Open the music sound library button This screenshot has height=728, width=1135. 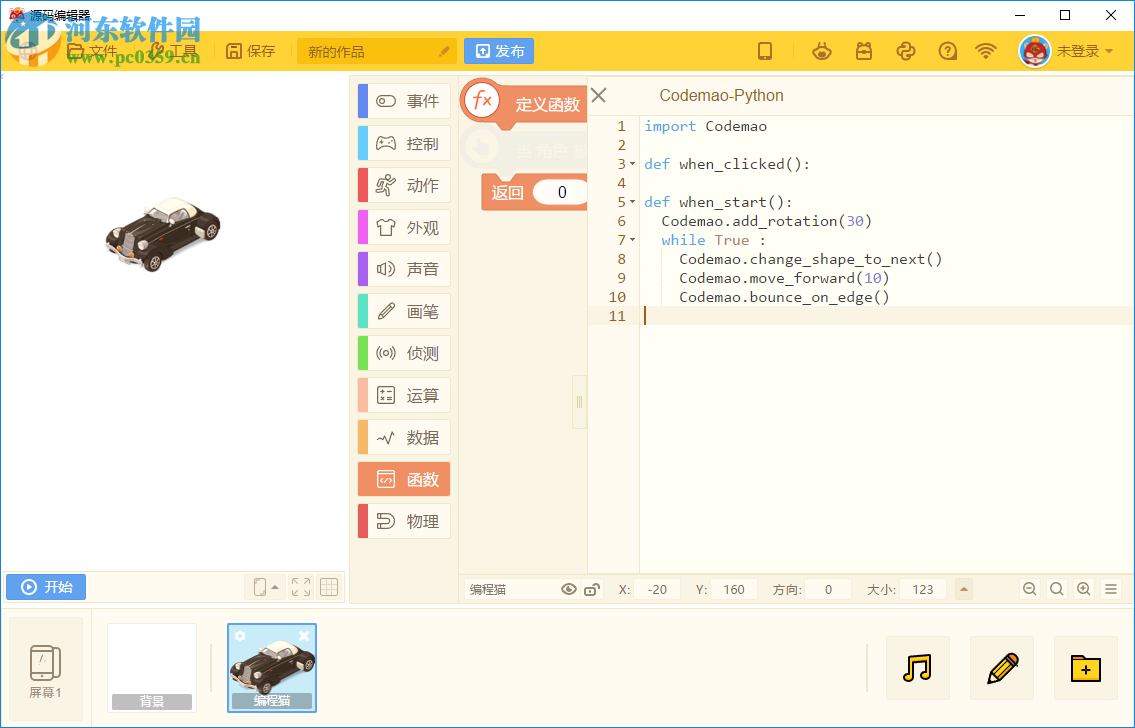tap(917, 667)
